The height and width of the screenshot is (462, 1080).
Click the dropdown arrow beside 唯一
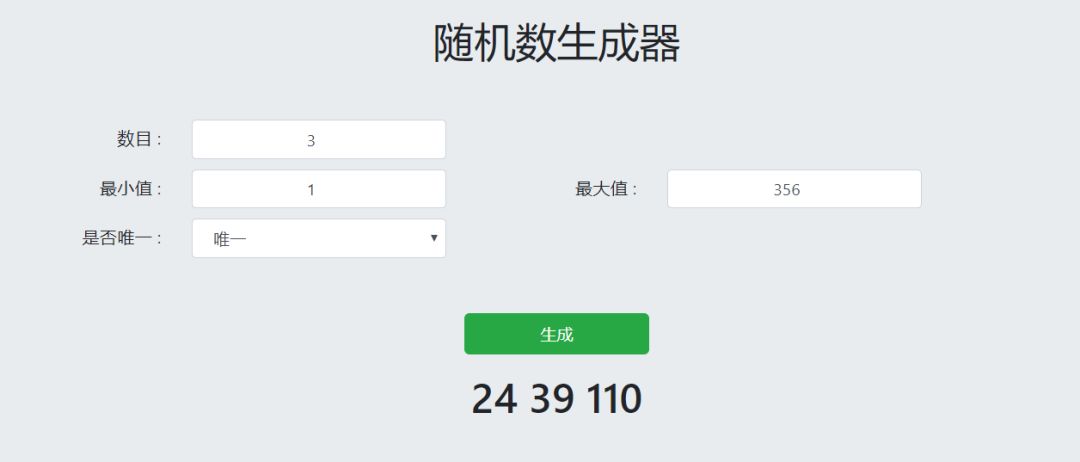[434, 238]
